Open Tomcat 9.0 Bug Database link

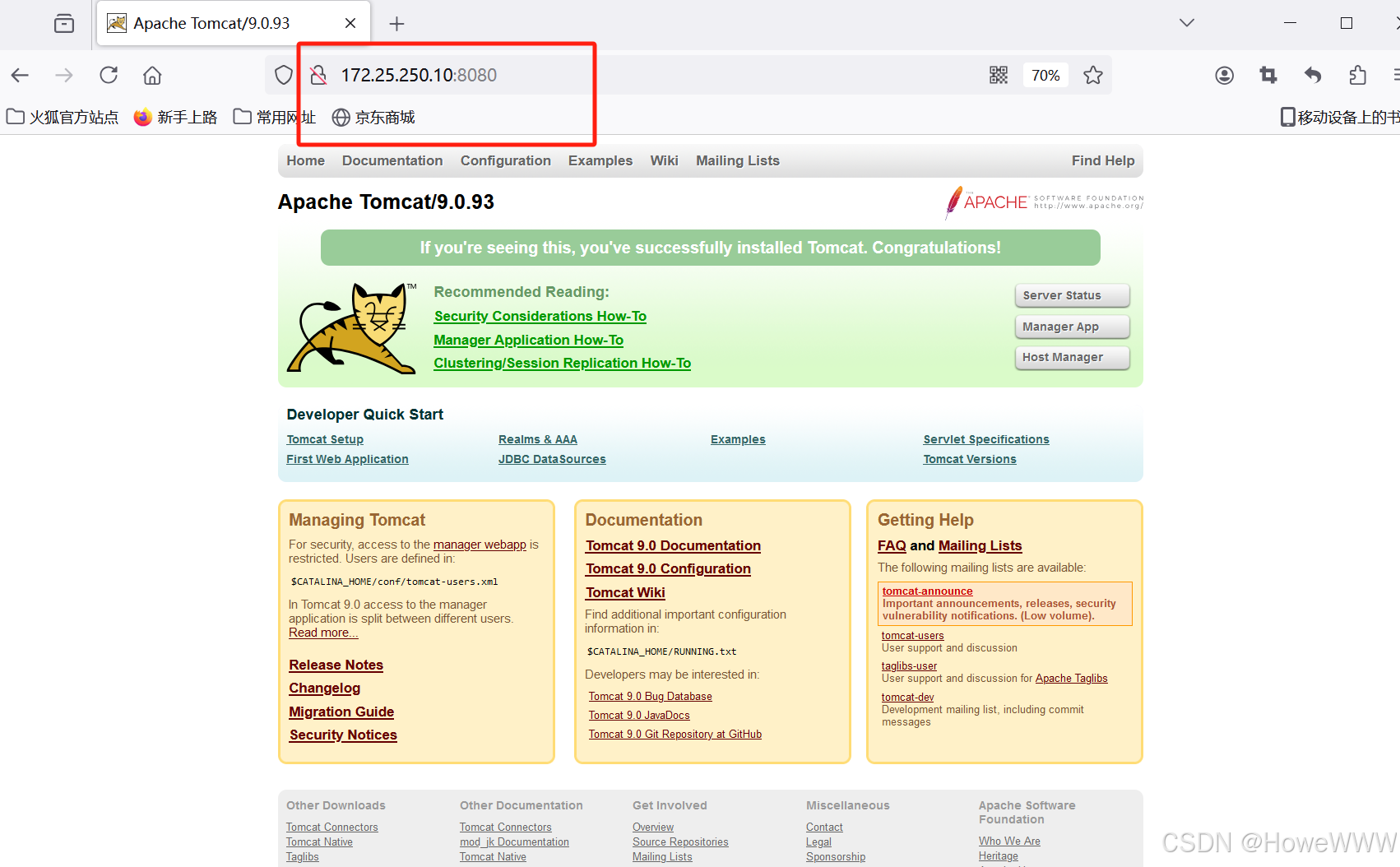coord(650,697)
